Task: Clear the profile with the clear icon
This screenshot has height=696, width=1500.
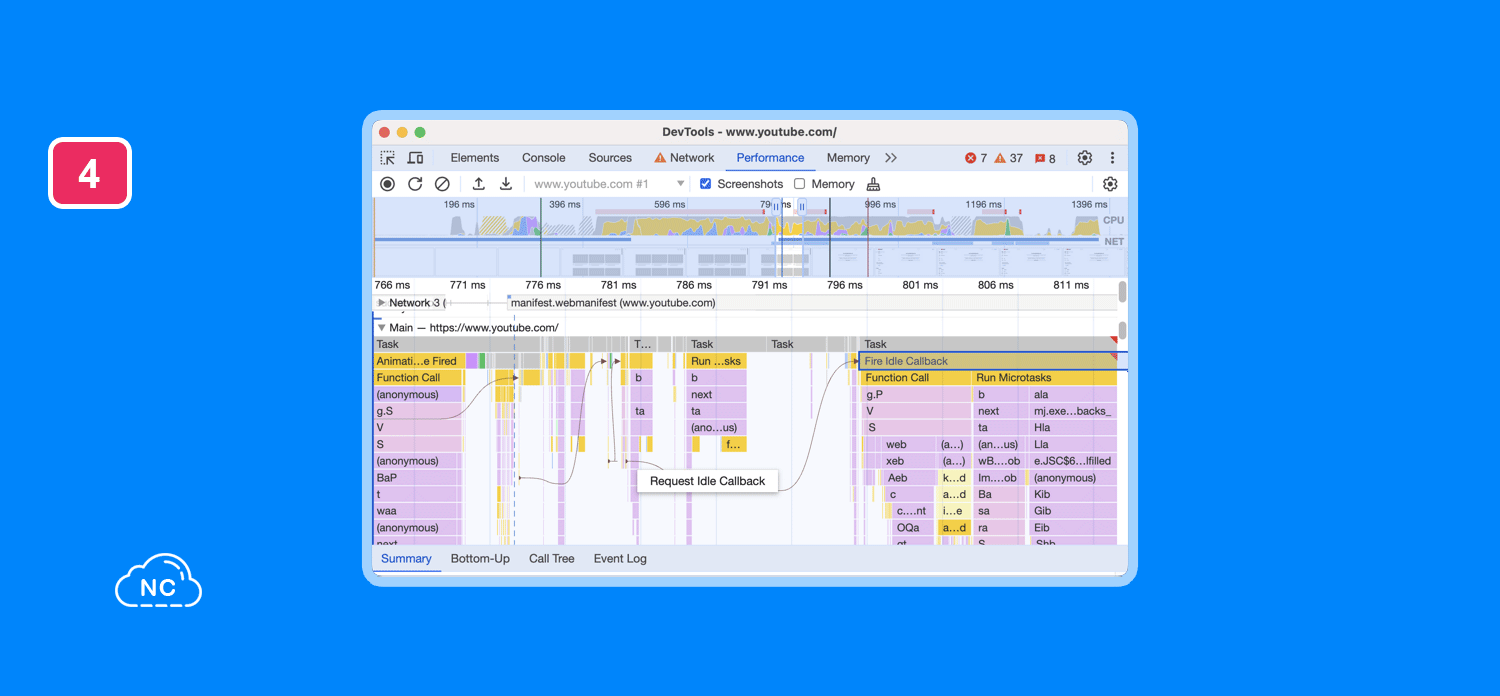Action: [442, 184]
